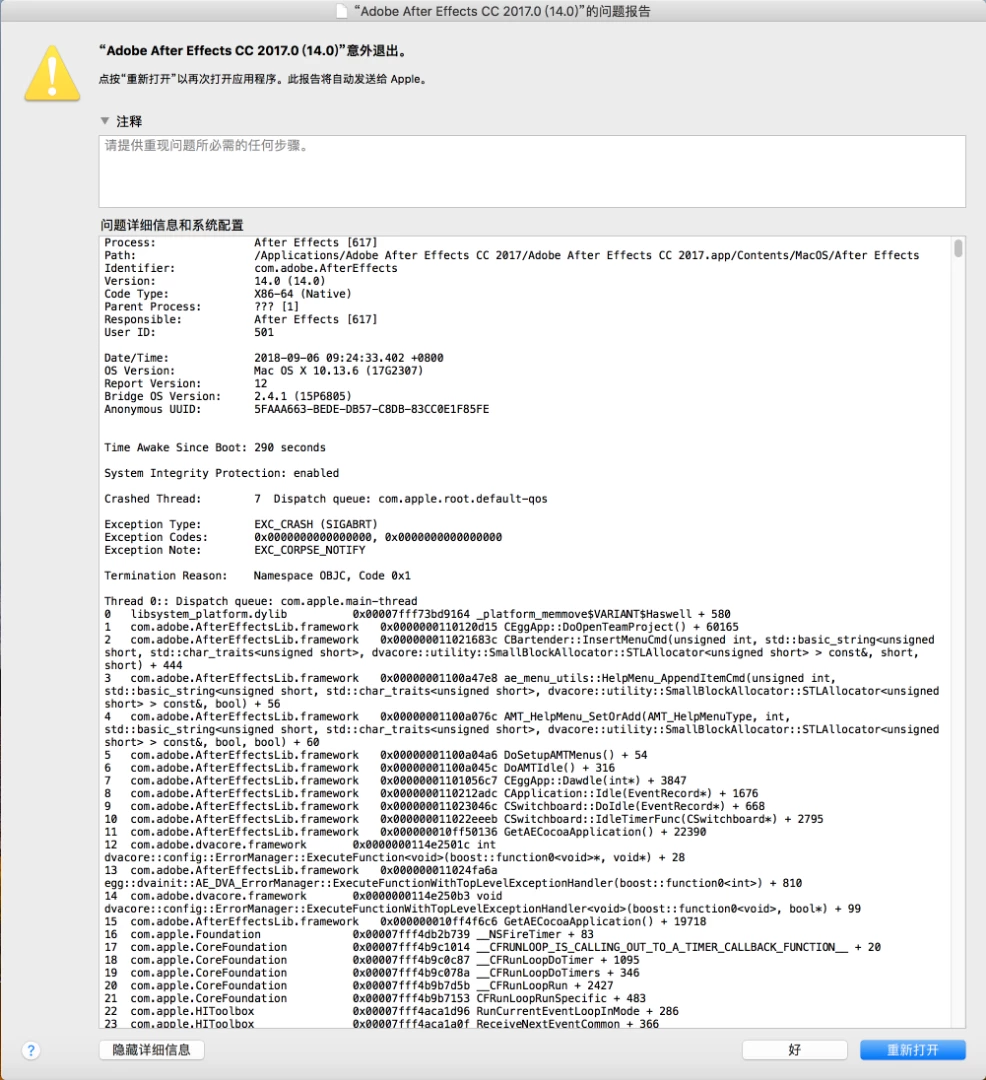Click the 'X86-64 (Native)' code type value
986x1080 pixels.
pyautogui.click(x=302, y=293)
